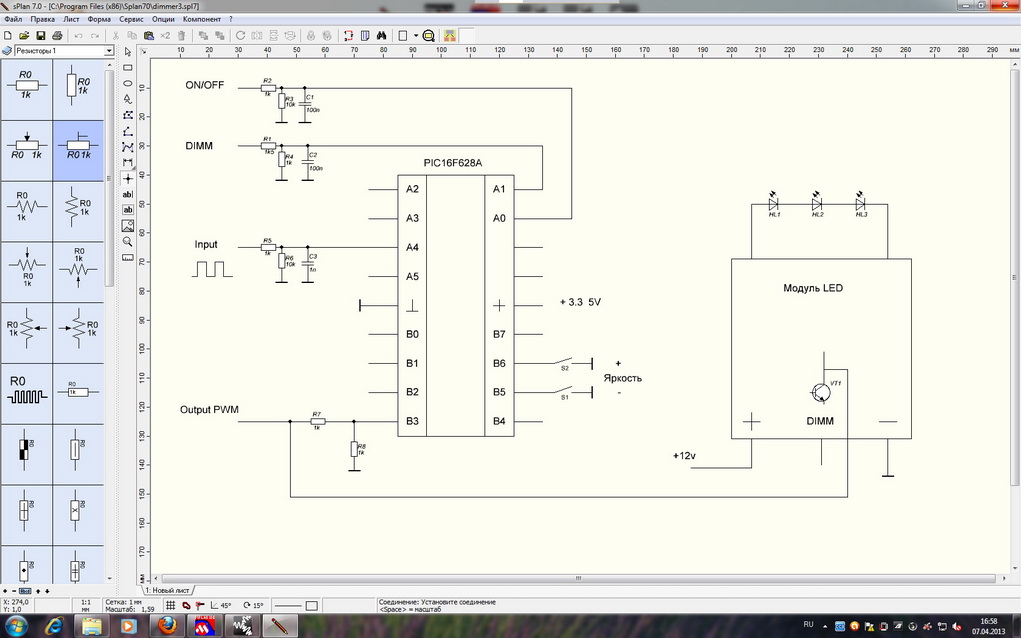
Task: Activate the connection node tool
Action: tap(128, 177)
